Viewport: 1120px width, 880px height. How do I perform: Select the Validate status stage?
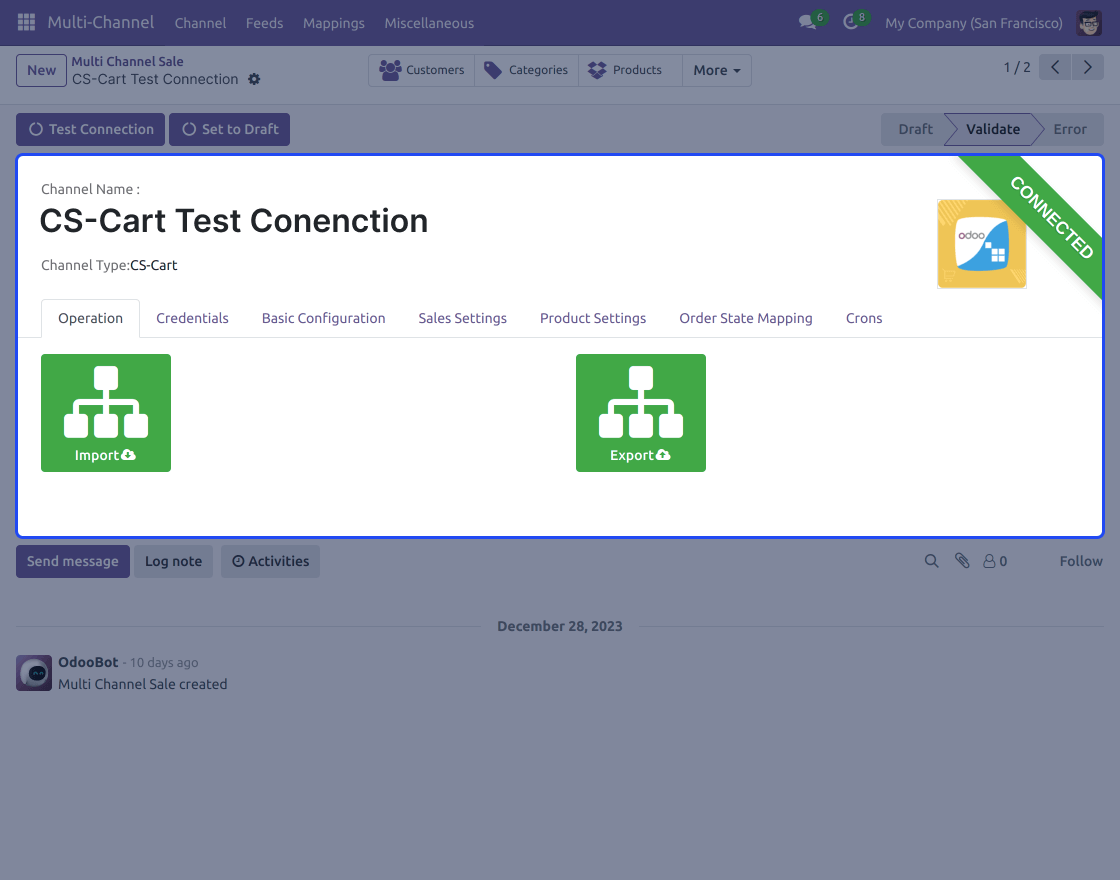tap(993, 129)
